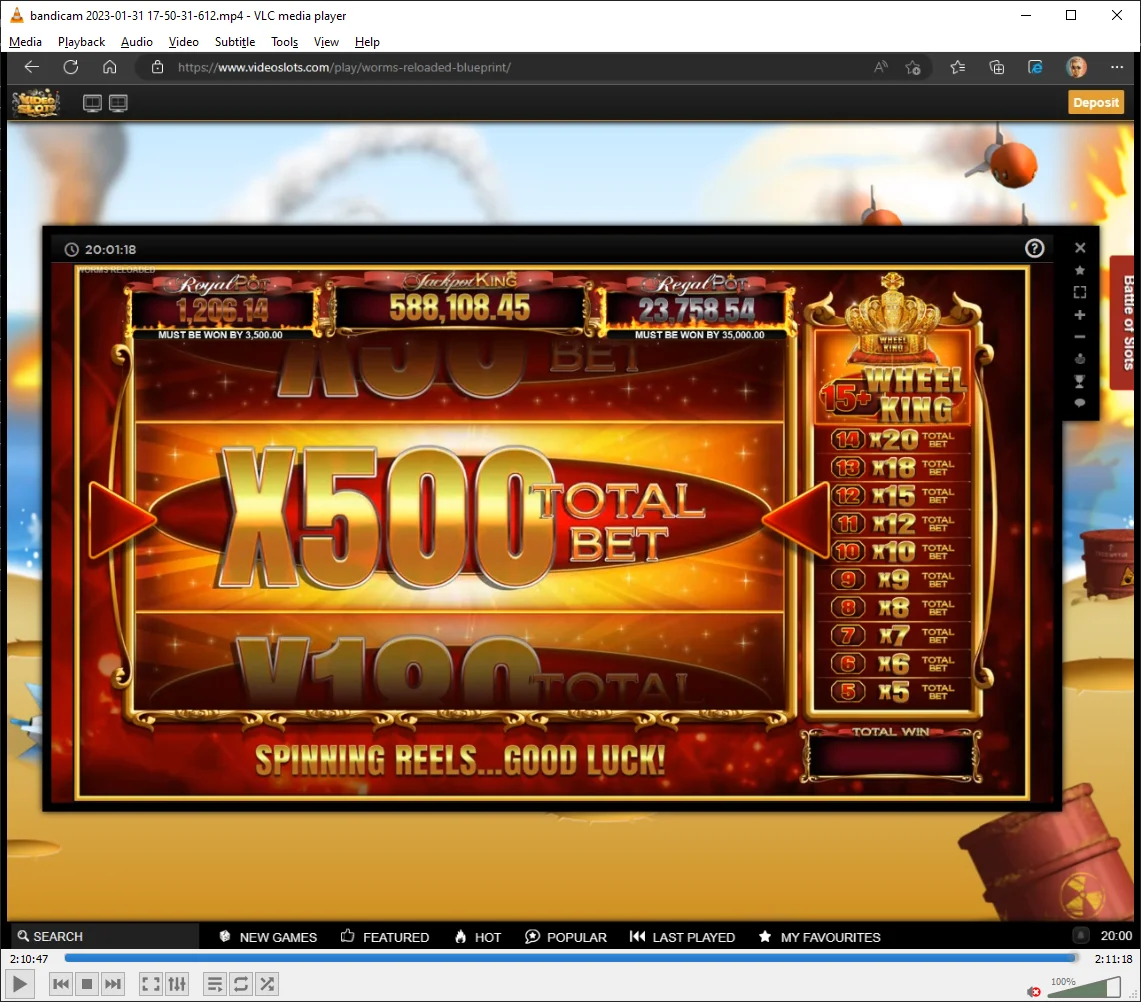Add page to favorites star-plus icon
This screenshot has height=1002, width=1141.
pyautogui.click(x=913, y=68)
